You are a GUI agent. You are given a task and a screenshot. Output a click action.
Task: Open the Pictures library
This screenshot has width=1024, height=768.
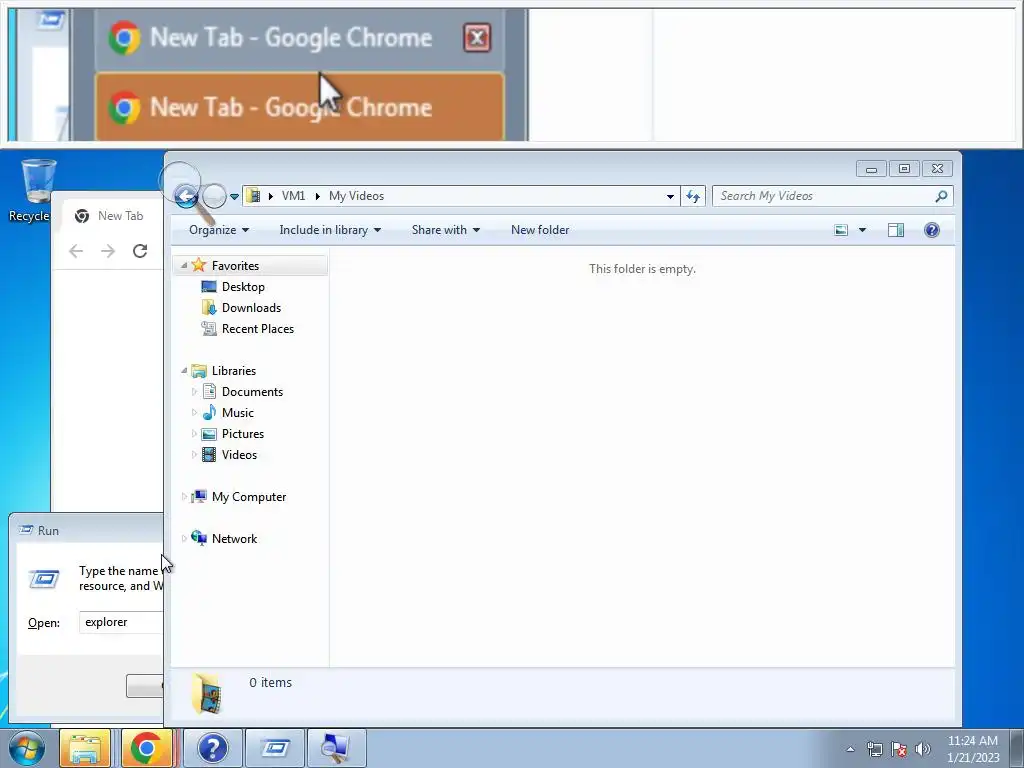(243, 434)
